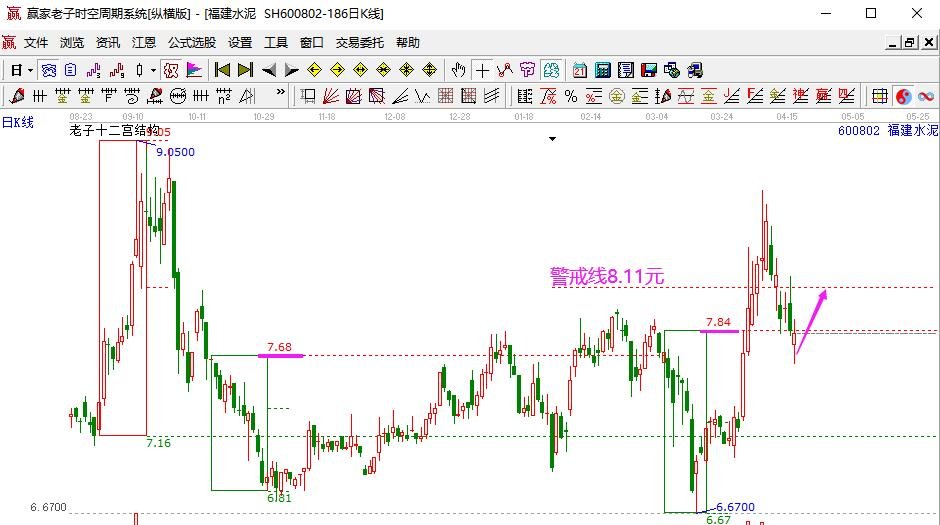This screenshot has height=525, width=940.
Task: Select the red 神 angle lines tool
Action: click(801, 96)
